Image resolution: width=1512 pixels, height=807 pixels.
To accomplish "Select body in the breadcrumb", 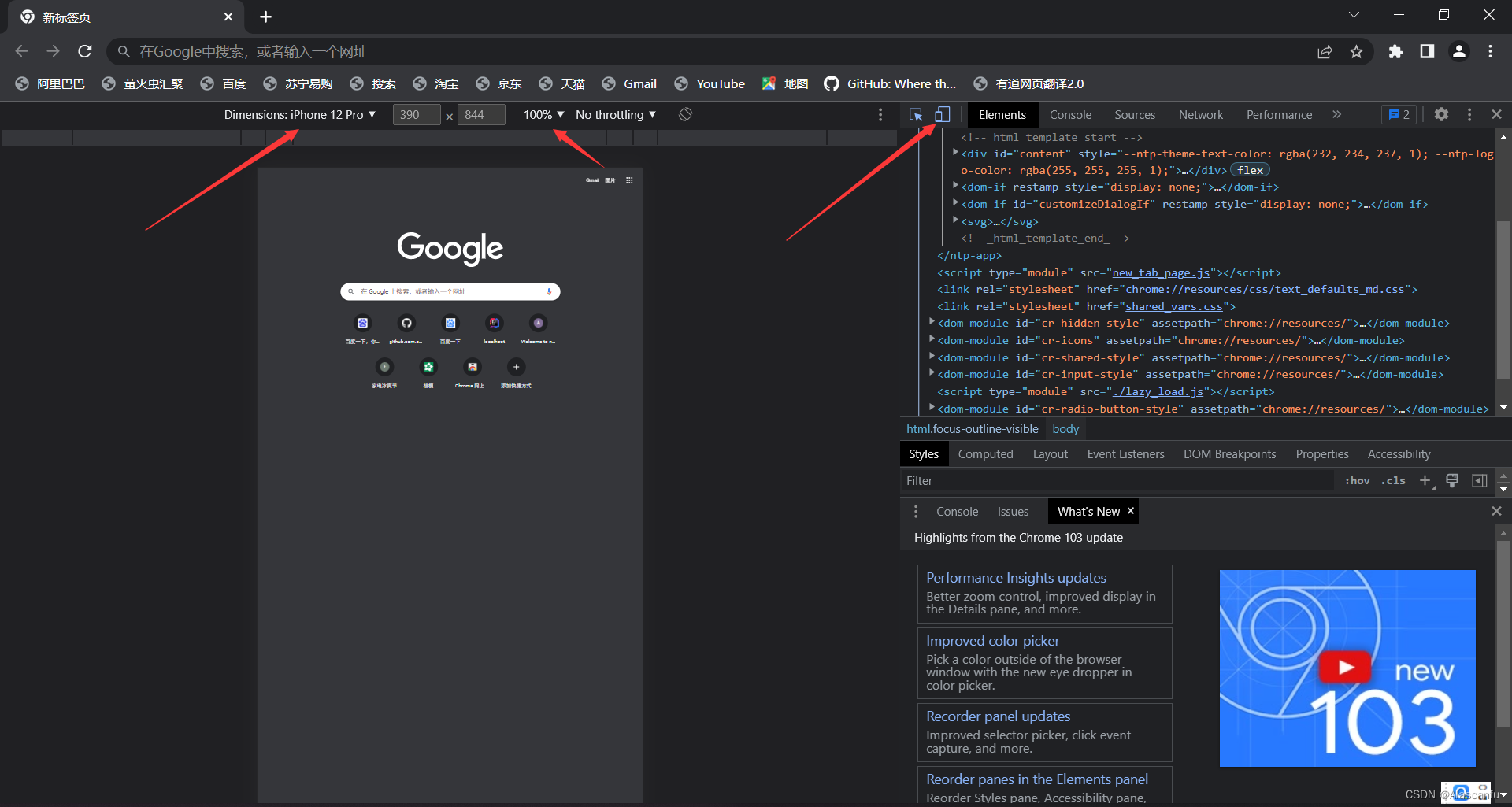I will [1065, 429].
